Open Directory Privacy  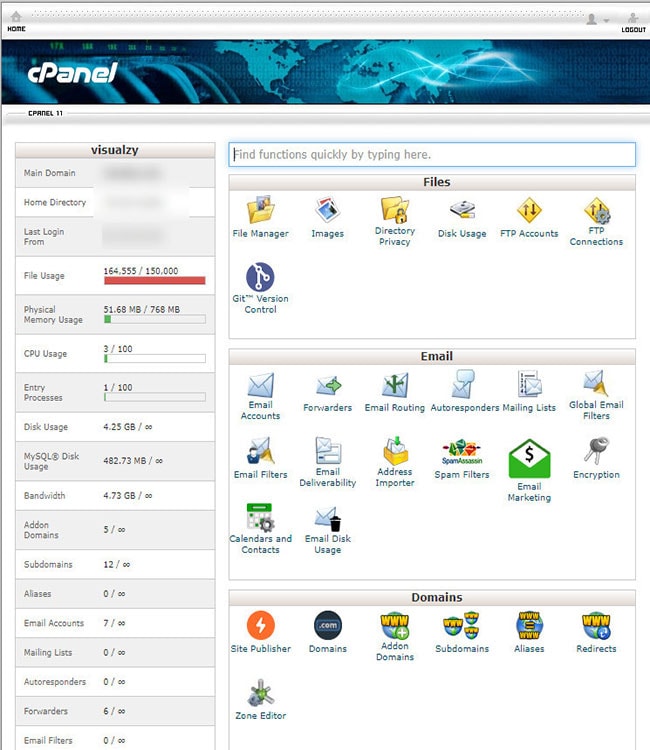pyautogui.click(x=395, y=209)
